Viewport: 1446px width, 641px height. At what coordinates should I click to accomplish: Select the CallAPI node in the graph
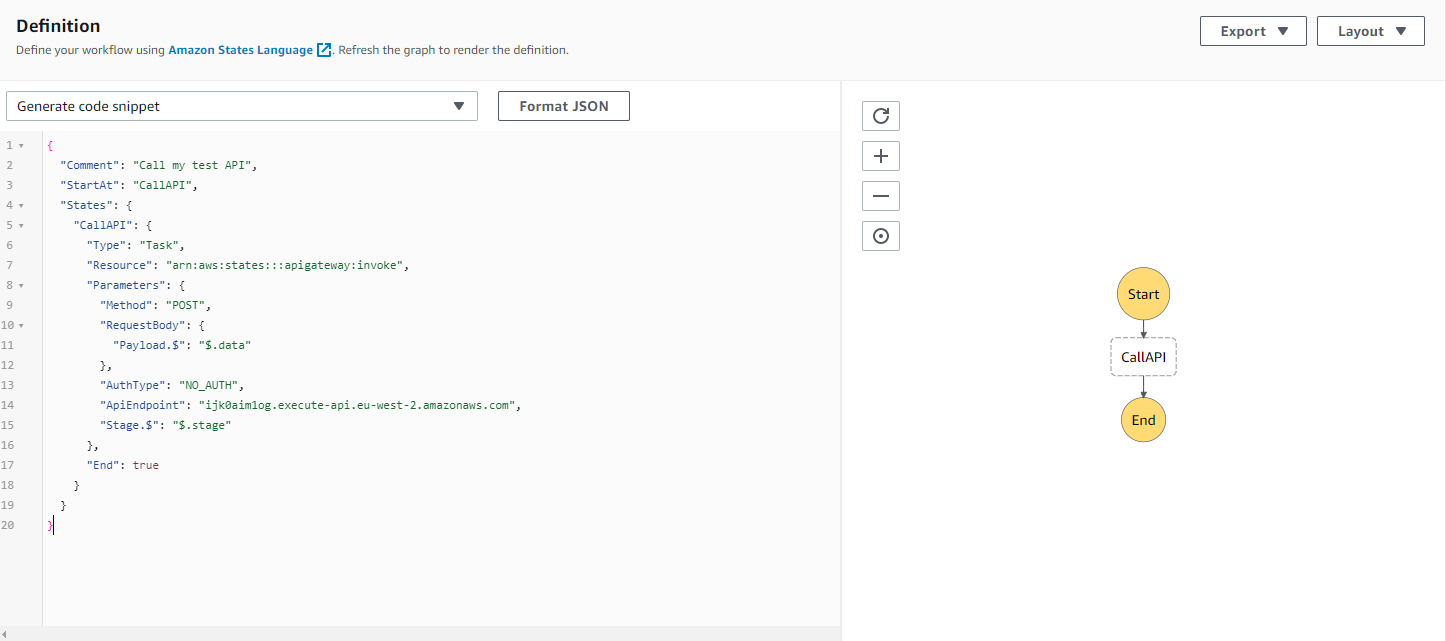pos(1143,356)
